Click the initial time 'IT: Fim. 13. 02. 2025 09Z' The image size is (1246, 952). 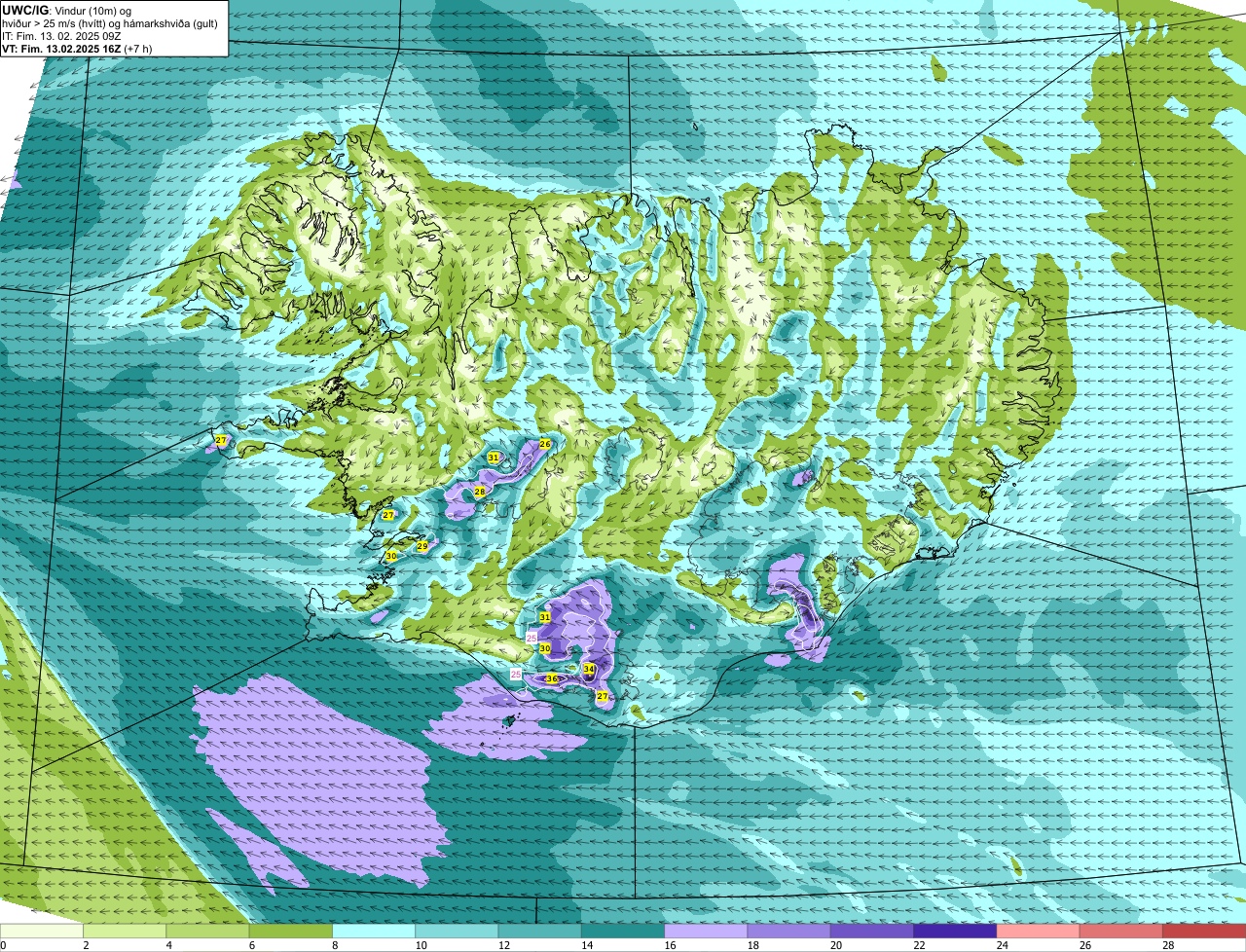[x=61, y=35]
